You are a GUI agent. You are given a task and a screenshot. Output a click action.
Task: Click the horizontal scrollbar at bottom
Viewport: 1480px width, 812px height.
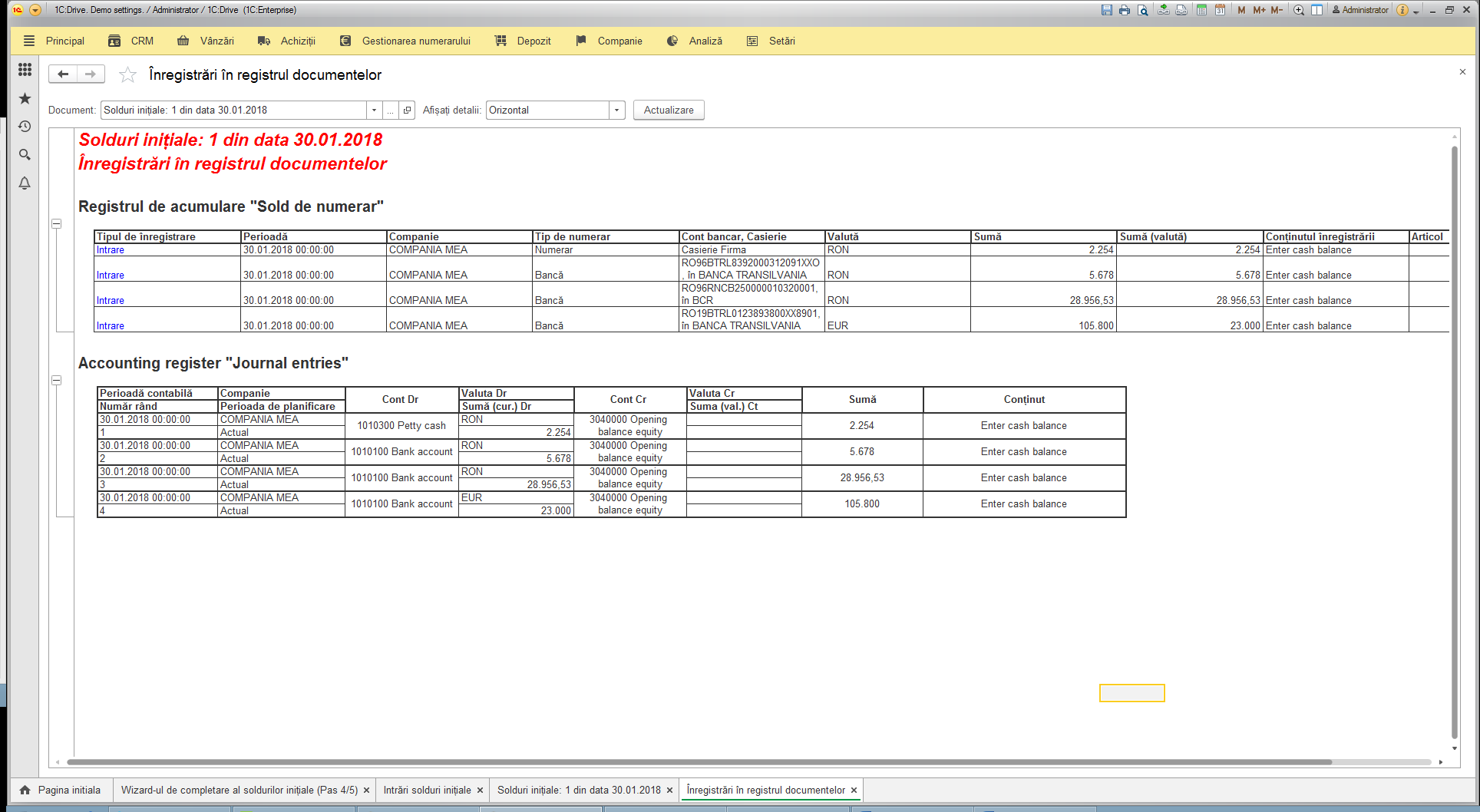[x=699, y=762]
